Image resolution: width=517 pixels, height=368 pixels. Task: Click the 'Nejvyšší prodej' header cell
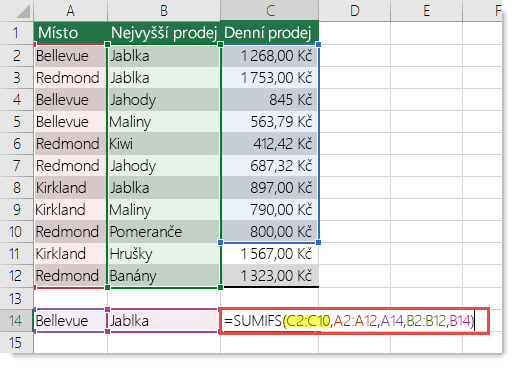click(164, 33)
